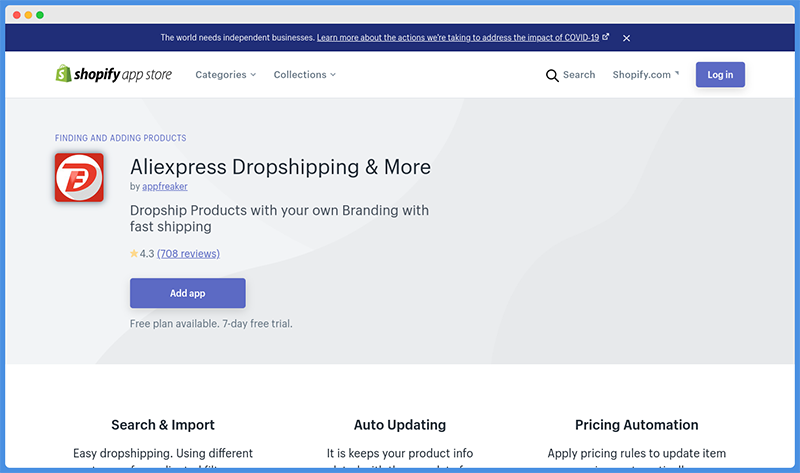Open the 708 reviews link
Screen dimensions: 800x473
(188, 254)
